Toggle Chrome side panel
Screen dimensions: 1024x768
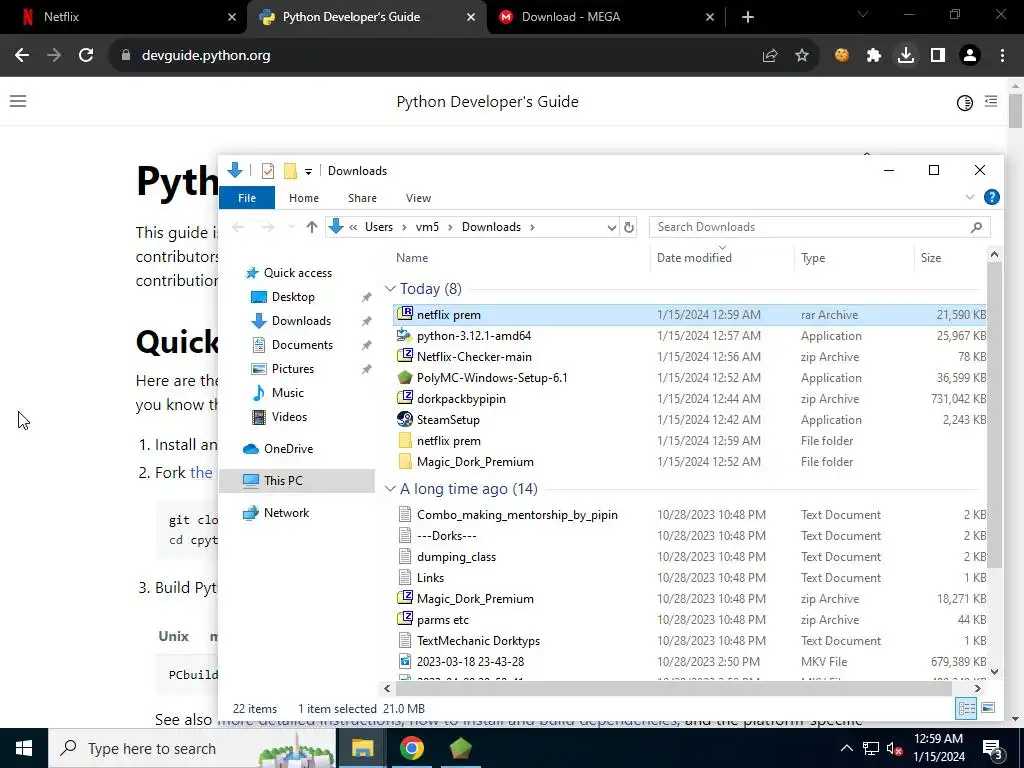pos(938,56)
